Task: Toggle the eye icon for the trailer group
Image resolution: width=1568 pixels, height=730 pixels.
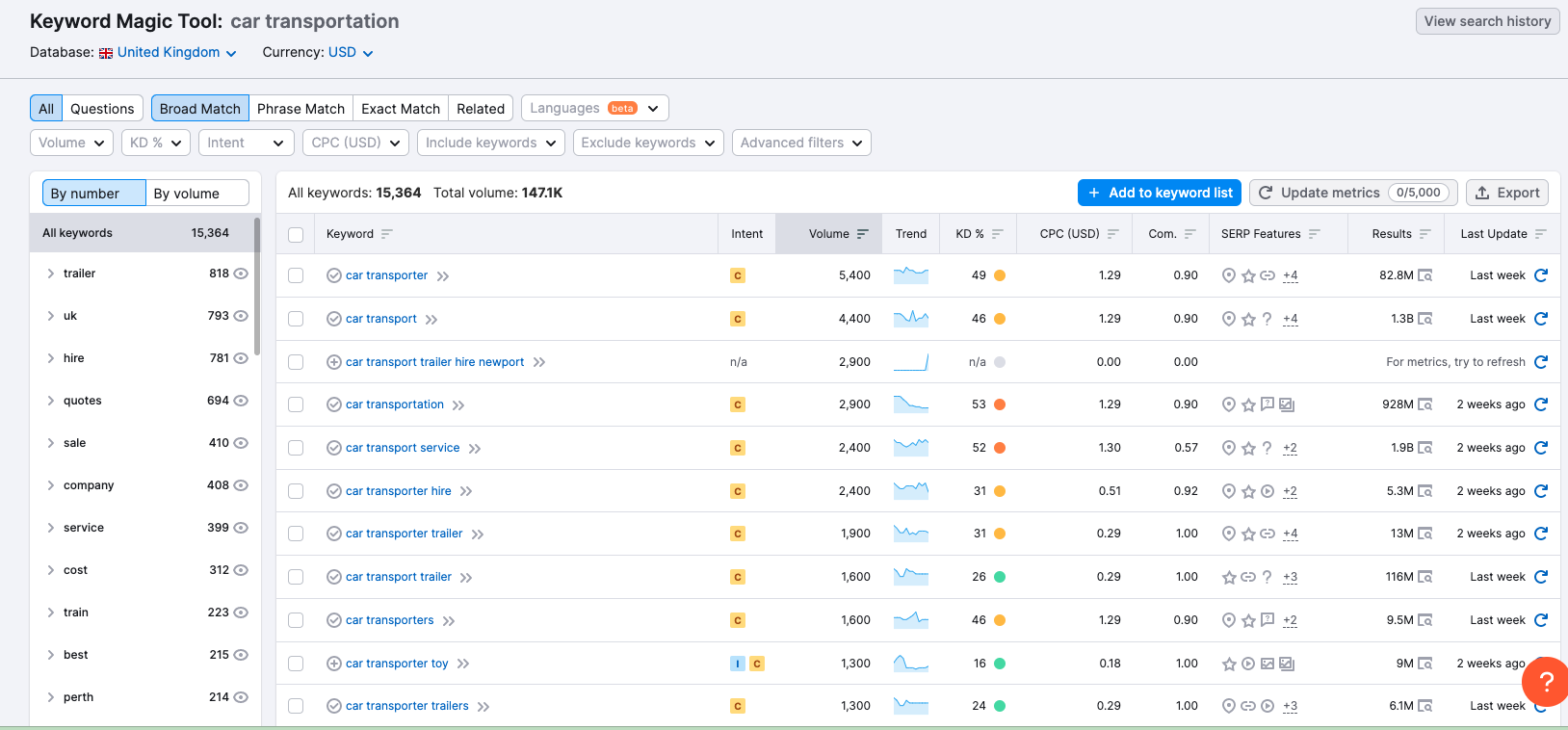Action: coord(241,274)
